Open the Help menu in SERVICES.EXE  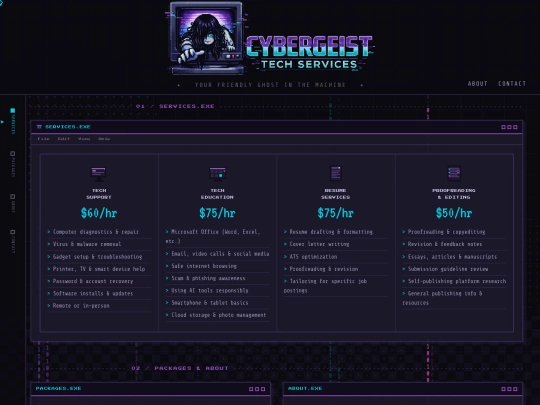(x=104, y=139)
